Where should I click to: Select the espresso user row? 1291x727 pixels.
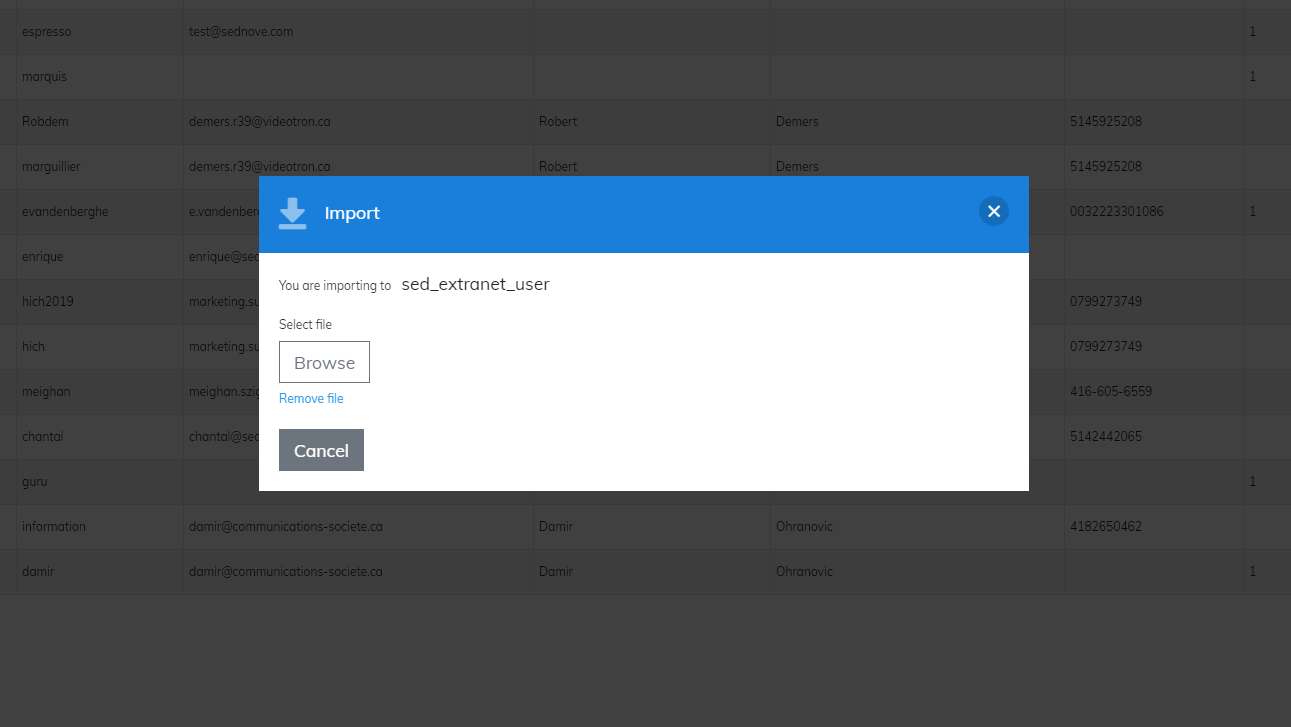(x=46, y=31)
